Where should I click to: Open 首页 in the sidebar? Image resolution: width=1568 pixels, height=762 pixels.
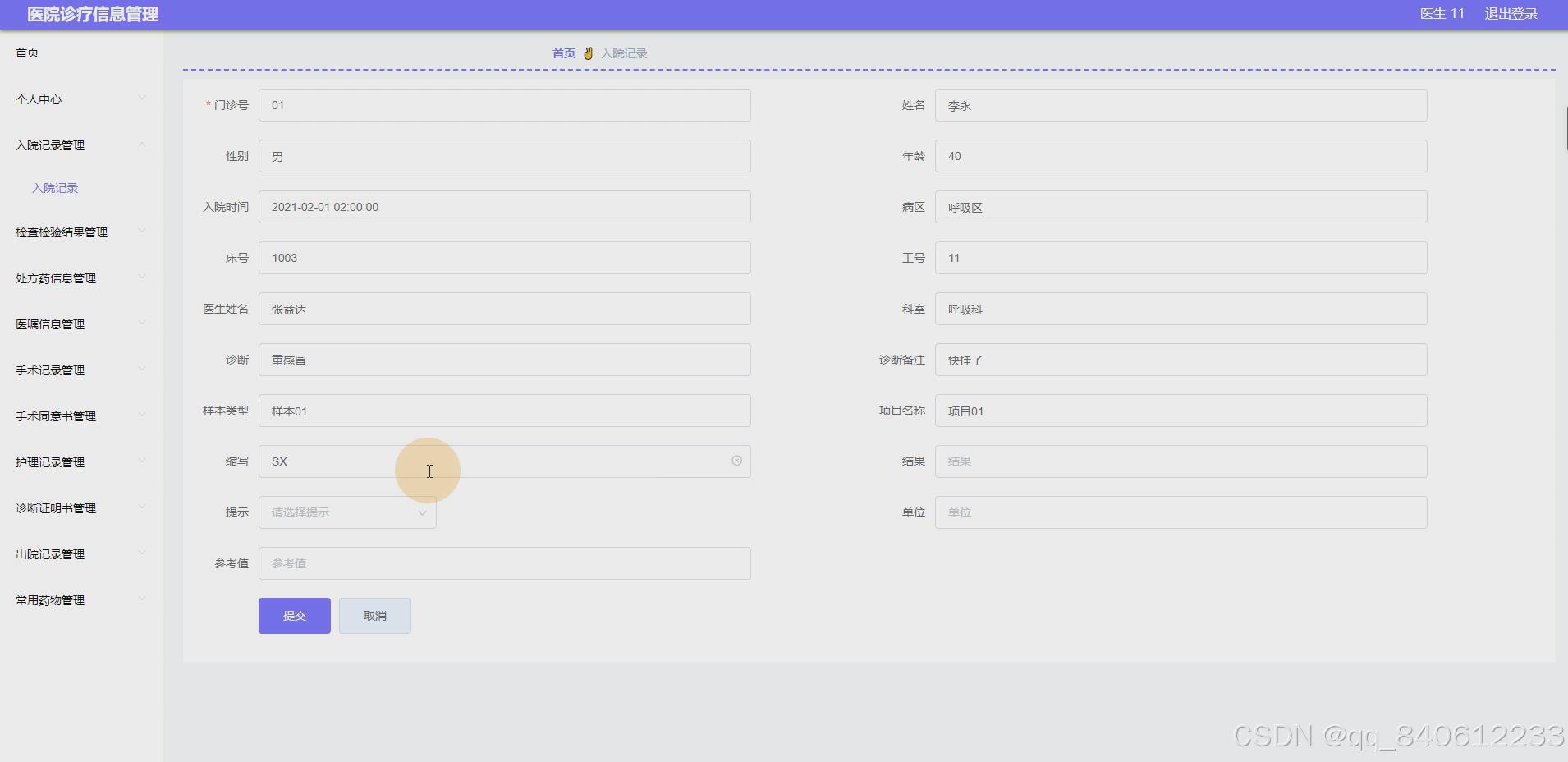pos(27,53)
